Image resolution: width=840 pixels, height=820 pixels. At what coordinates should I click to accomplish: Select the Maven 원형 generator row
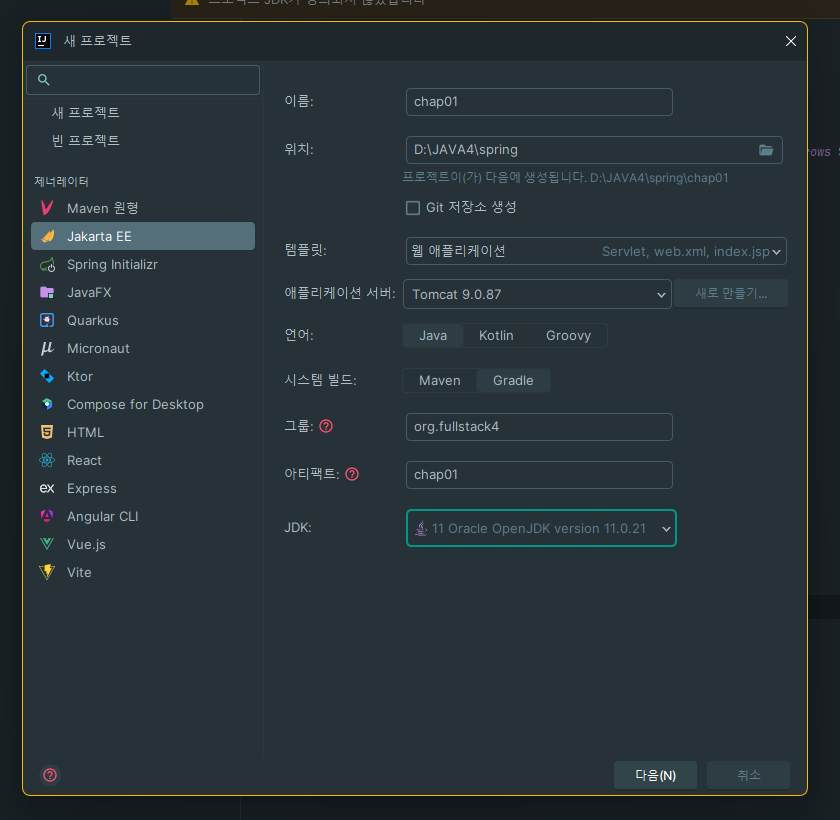pos(143,208)
